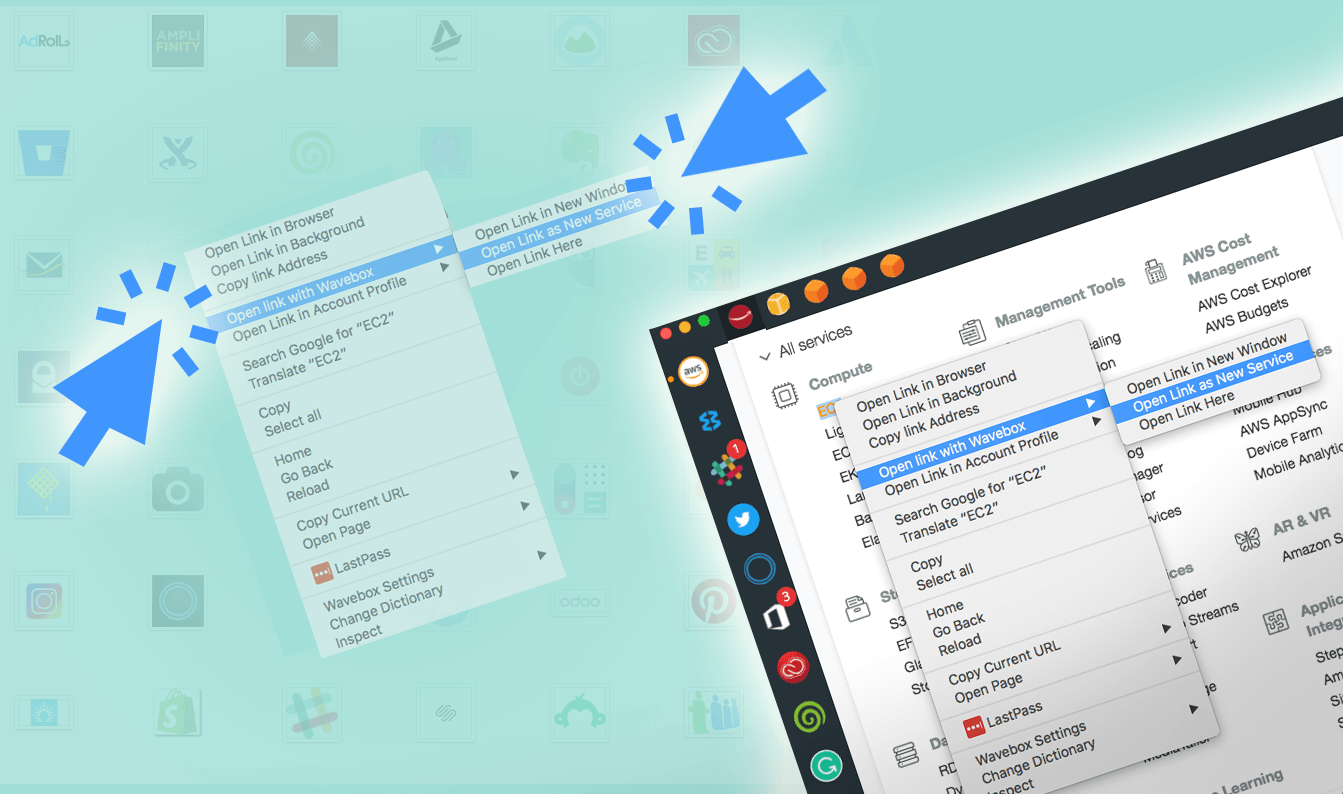Choose Select all in window context menu
Image resolution: width=1343 pixels, height=794 pixels.
(x=945, y=577)
